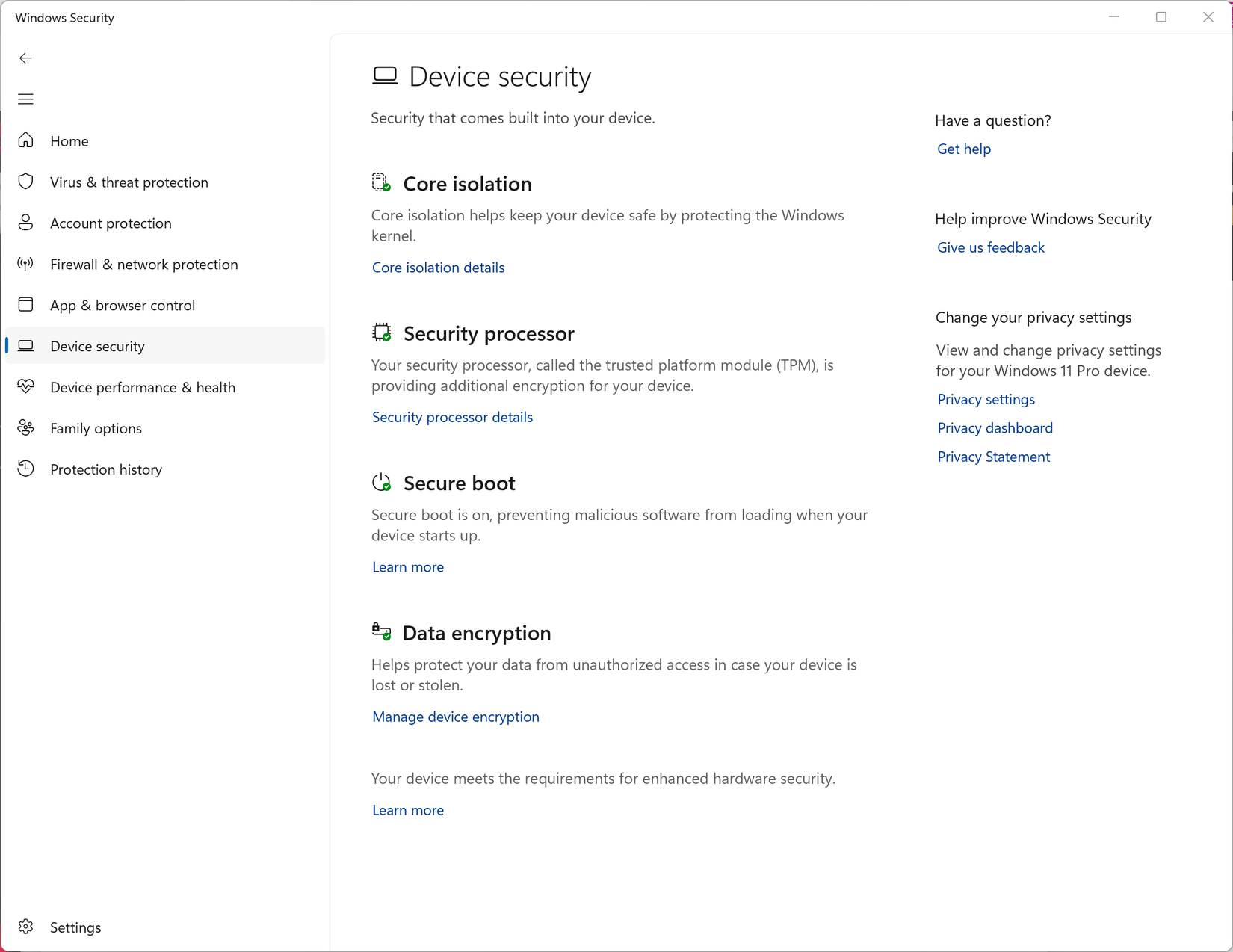Open Account protection from the sidebar icon
The width and height of the screenshot is (1233, 952).
pyautogui.click(x=25, y=223)
